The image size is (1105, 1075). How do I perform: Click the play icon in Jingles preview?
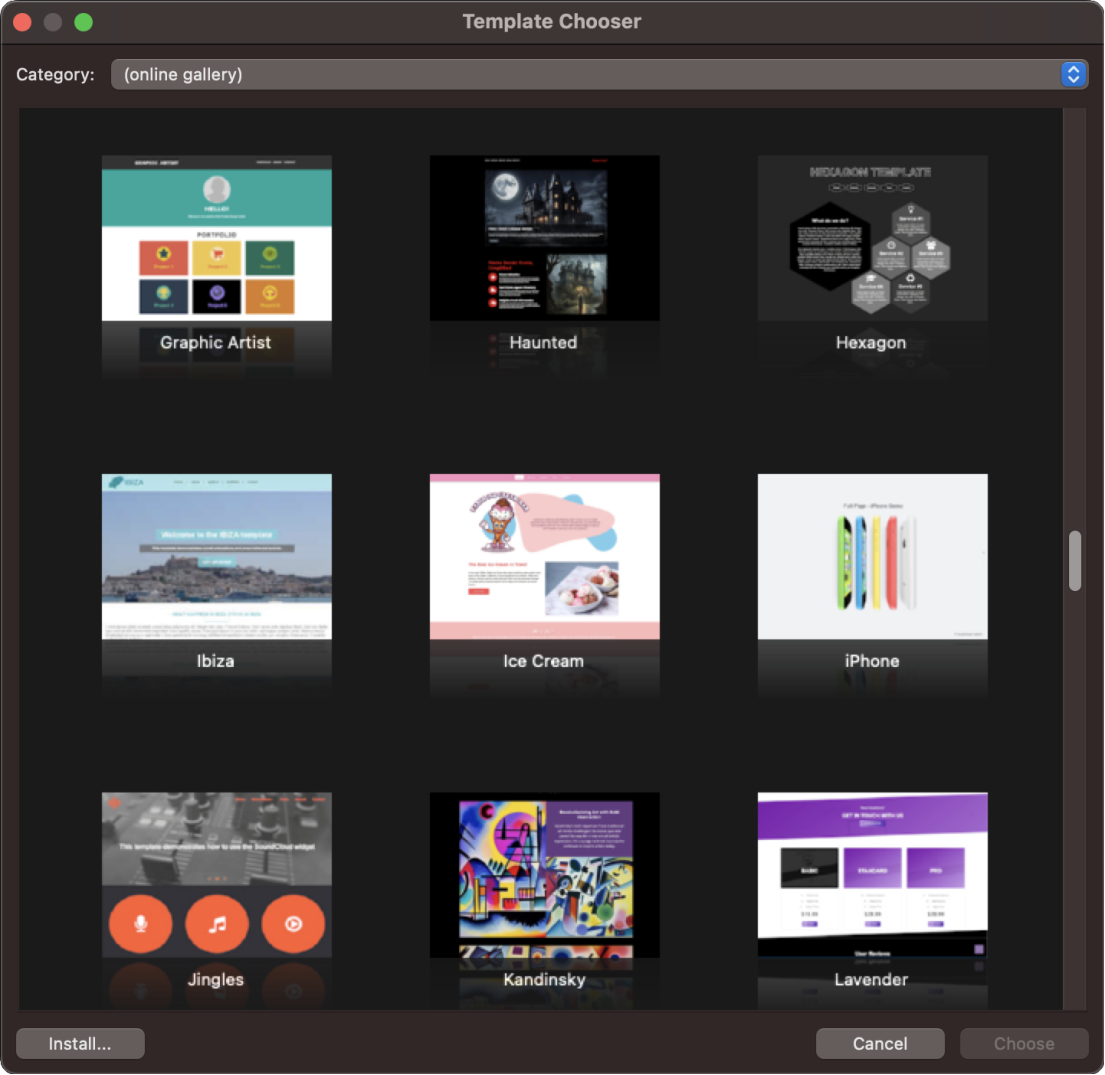293,923
